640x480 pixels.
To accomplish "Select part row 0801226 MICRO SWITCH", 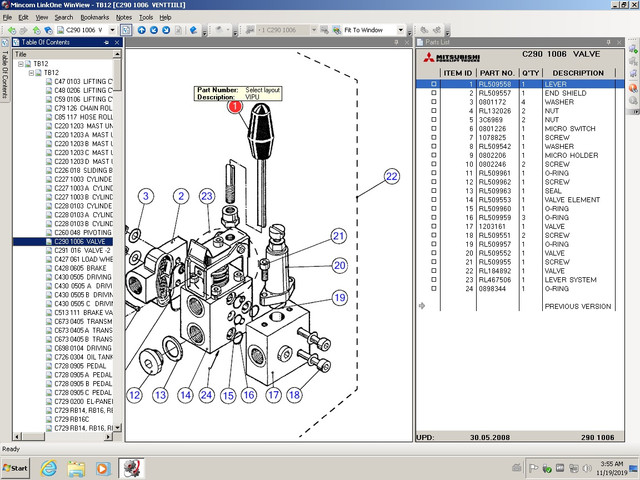I will [x=520, y=129].
